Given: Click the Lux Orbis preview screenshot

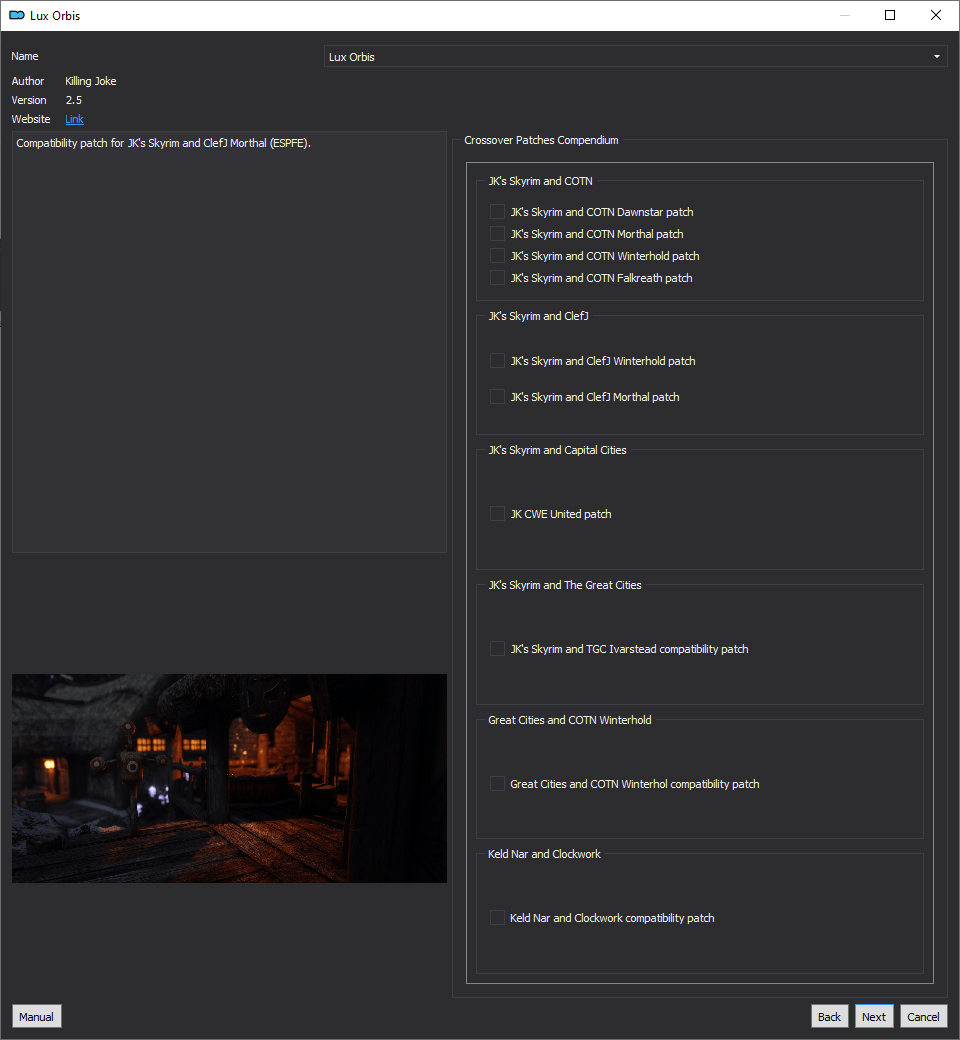Looking at the screenshot, I should 229,778.
